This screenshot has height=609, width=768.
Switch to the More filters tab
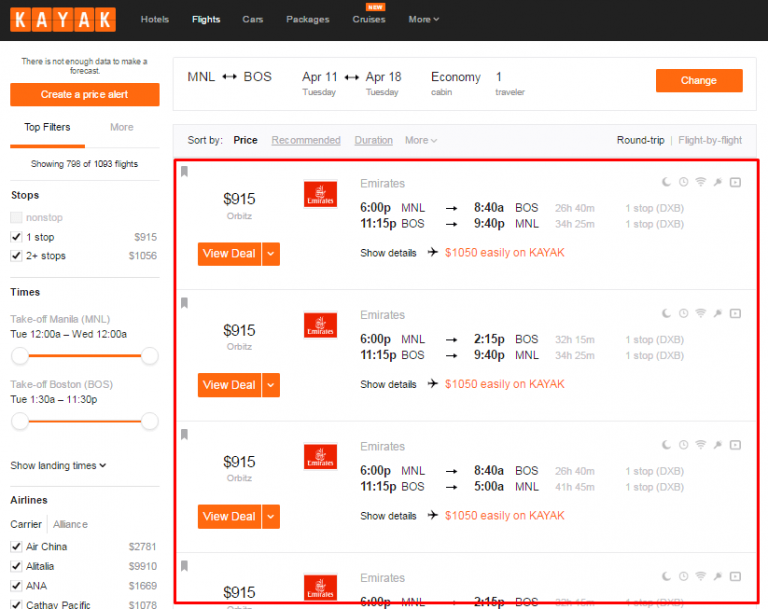click(x=121, y=127)
